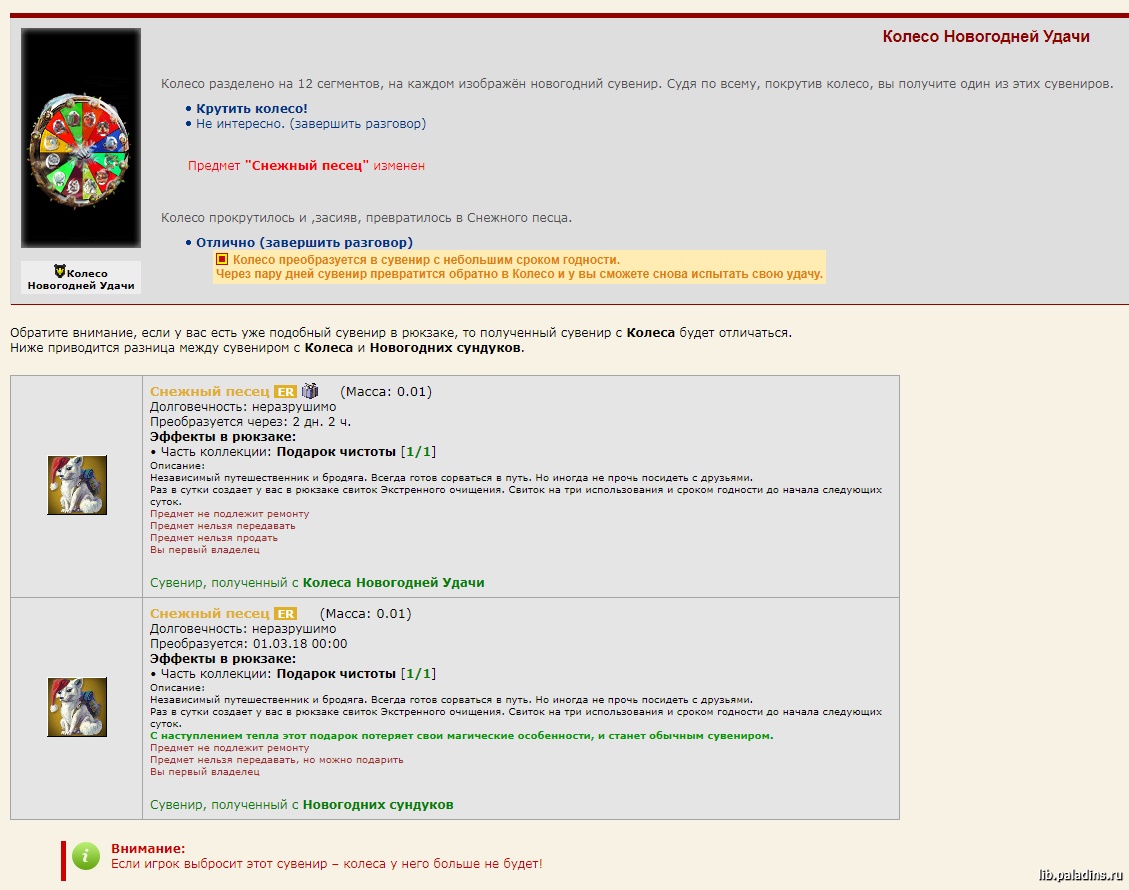The height and width of the screenshot is (890, 1129).
Task: Click the ER badge on the chest souvenir
Action: (x=286, y=614)
